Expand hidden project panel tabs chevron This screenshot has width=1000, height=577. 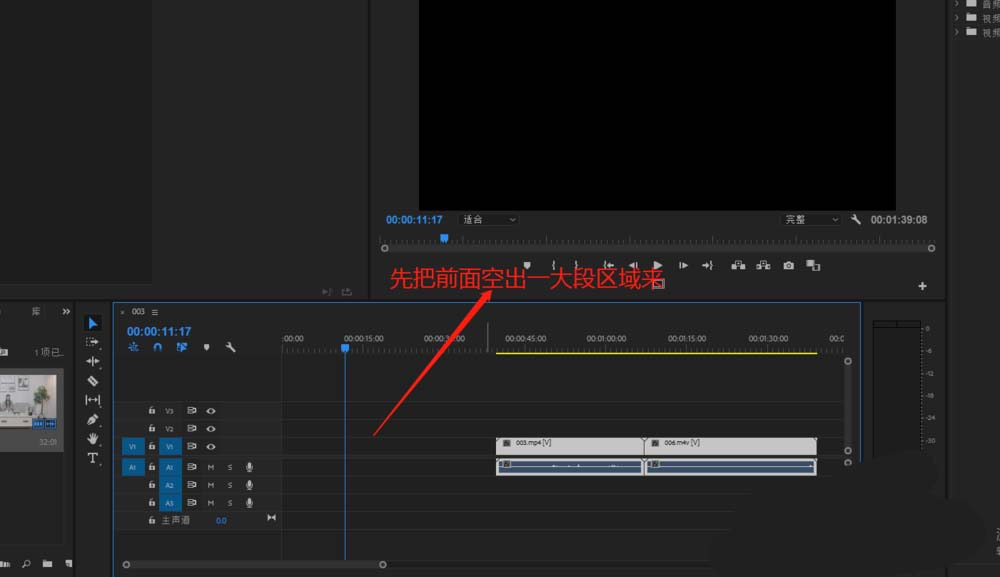point(66,312)
